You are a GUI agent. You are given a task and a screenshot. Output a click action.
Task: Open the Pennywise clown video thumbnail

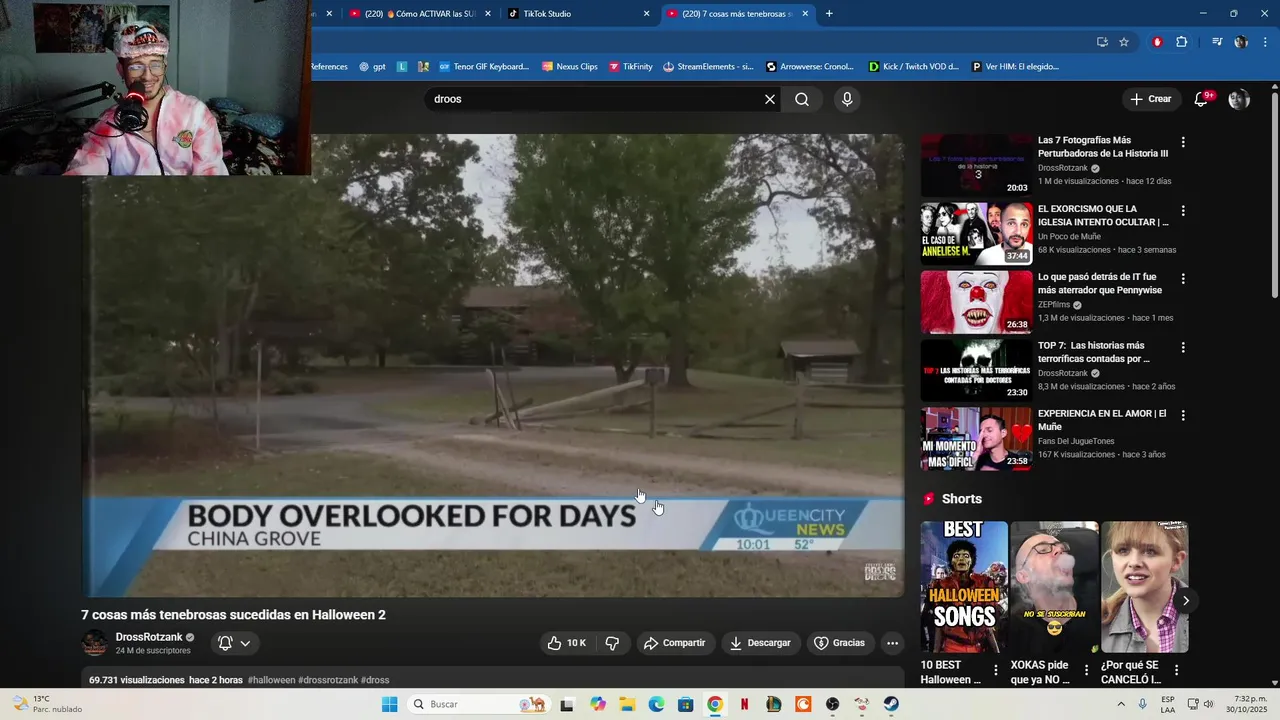976,301
